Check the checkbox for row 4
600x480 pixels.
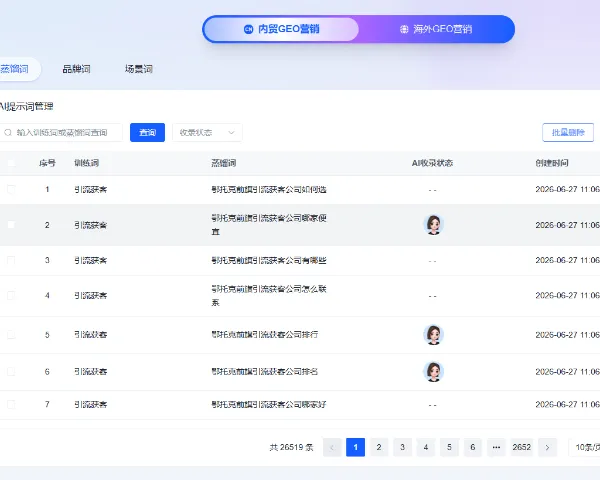[x=11, y=296]
